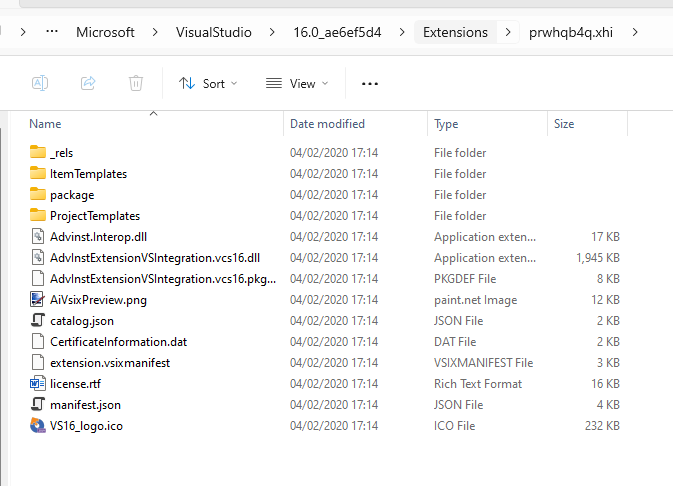Click the ProjectTemplates folder name
This screenshot has width=673, height=486.
(95, 216)
